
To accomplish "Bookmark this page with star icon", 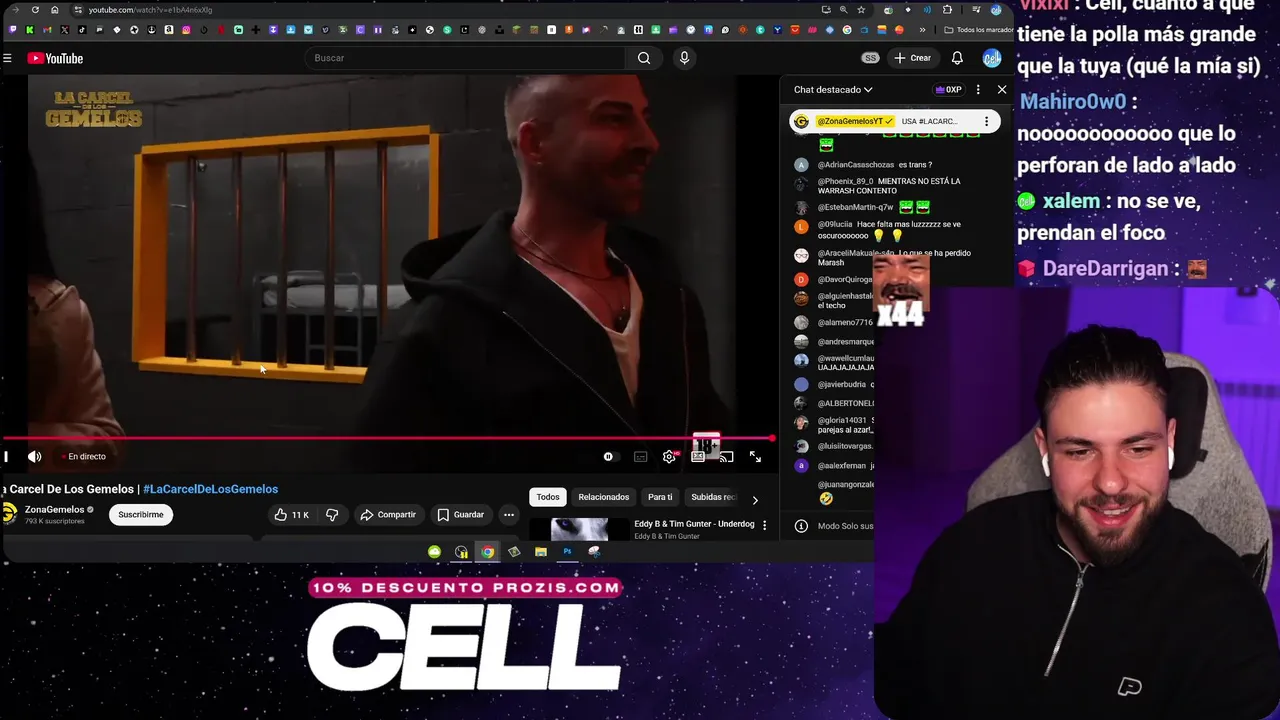I will [x=861, y=10].
